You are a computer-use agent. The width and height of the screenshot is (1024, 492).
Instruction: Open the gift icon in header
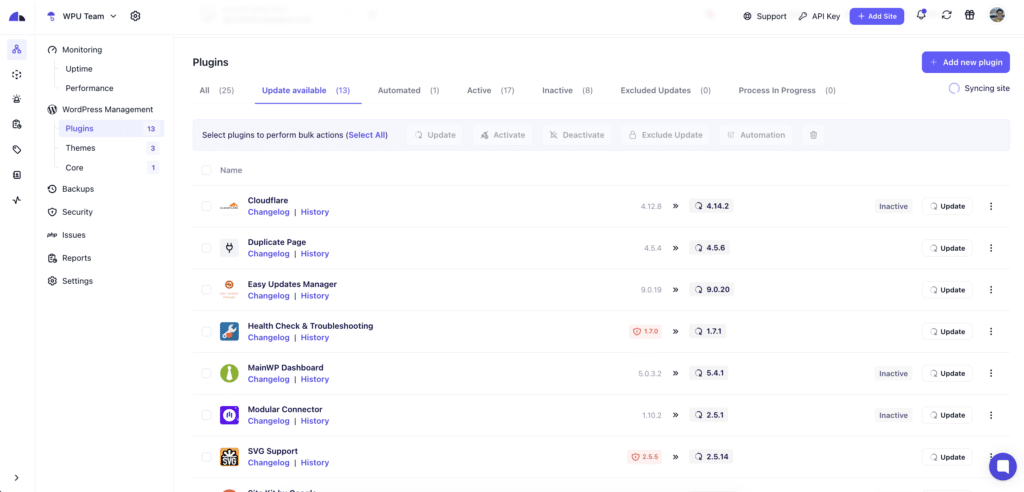(x=970, y=16)
